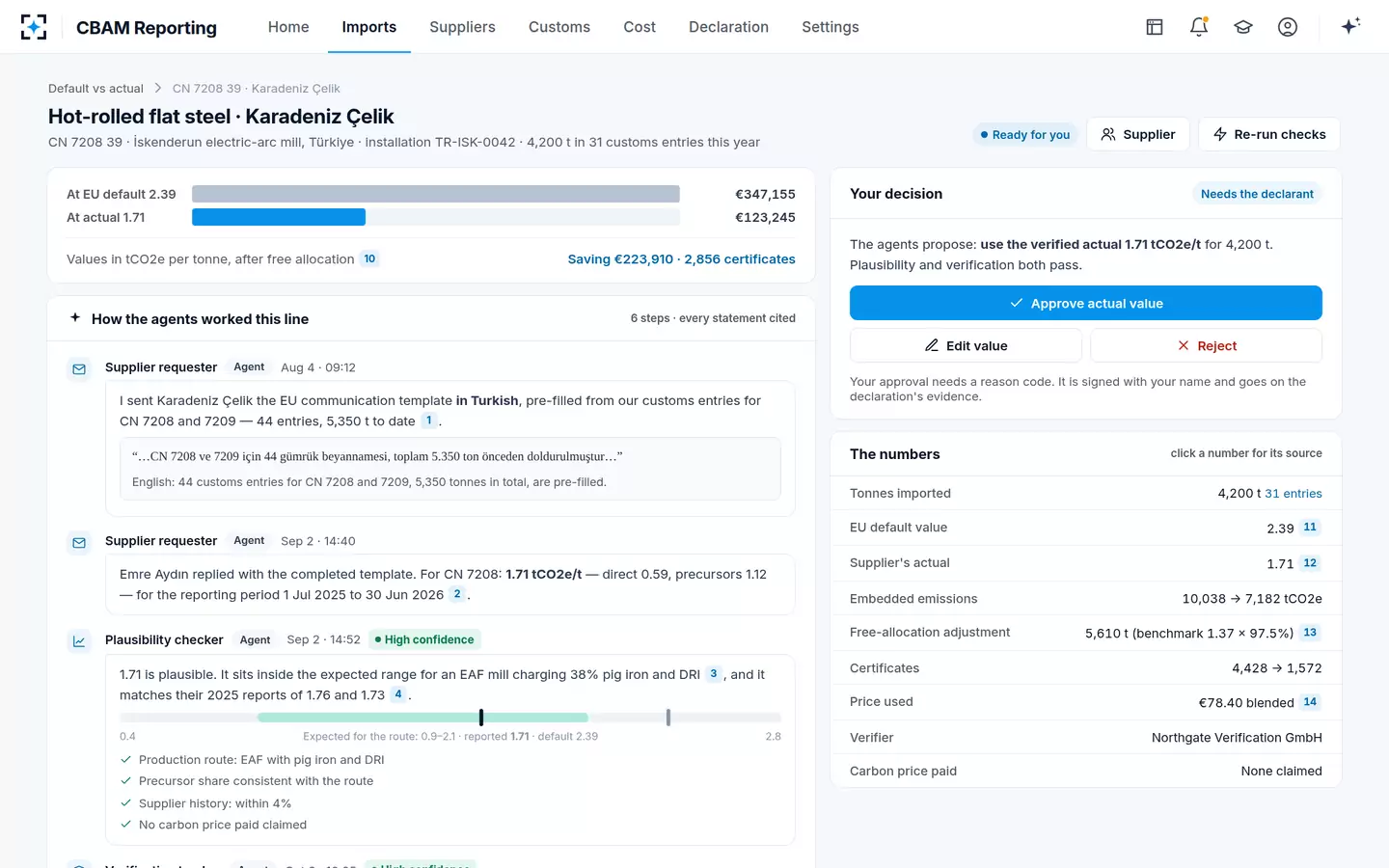Open the Cost tab
The height and width of the screenshot is (868, 1389).
point(640,27)
